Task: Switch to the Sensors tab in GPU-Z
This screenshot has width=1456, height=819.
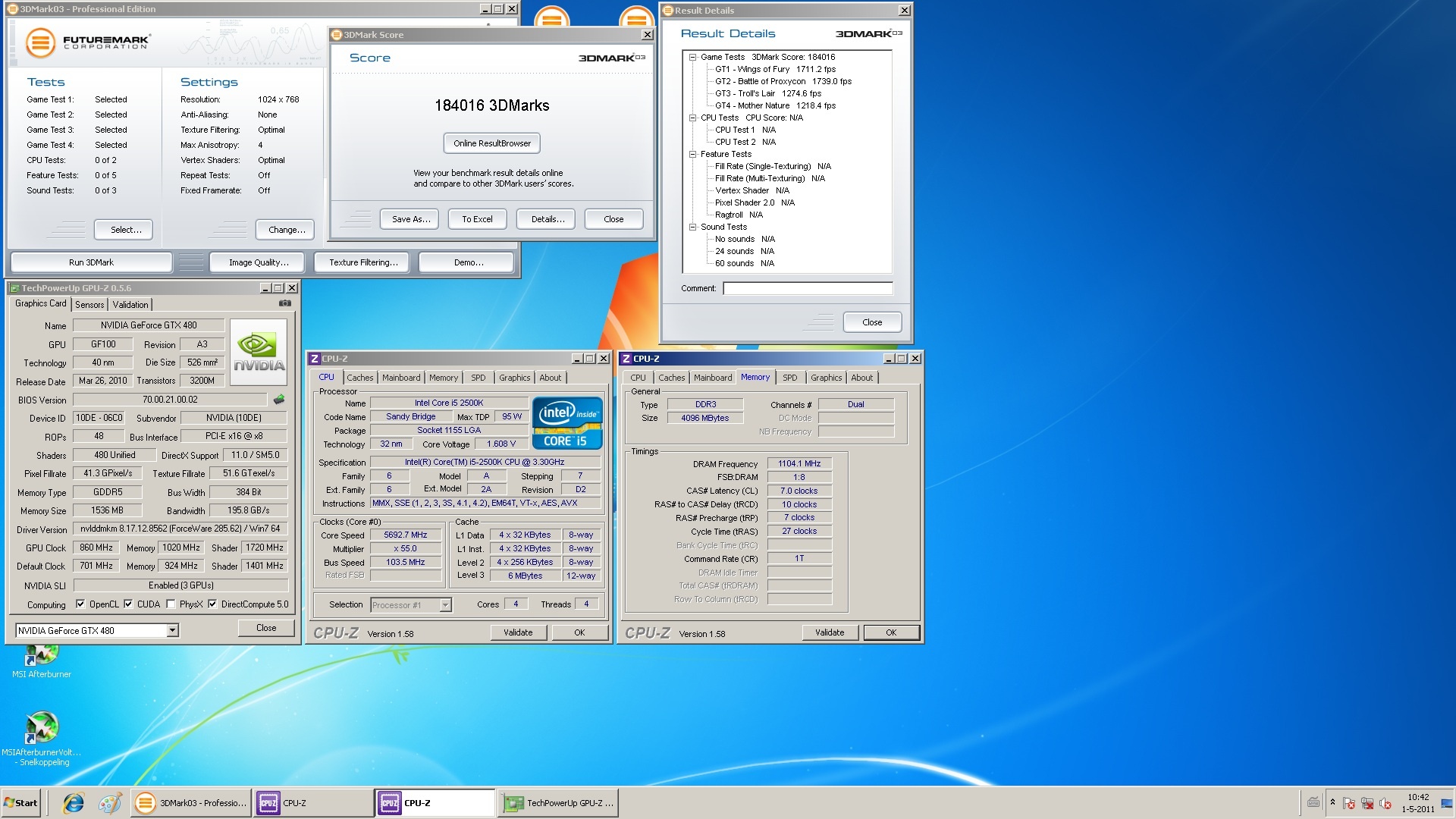Action: coord(89,305)
